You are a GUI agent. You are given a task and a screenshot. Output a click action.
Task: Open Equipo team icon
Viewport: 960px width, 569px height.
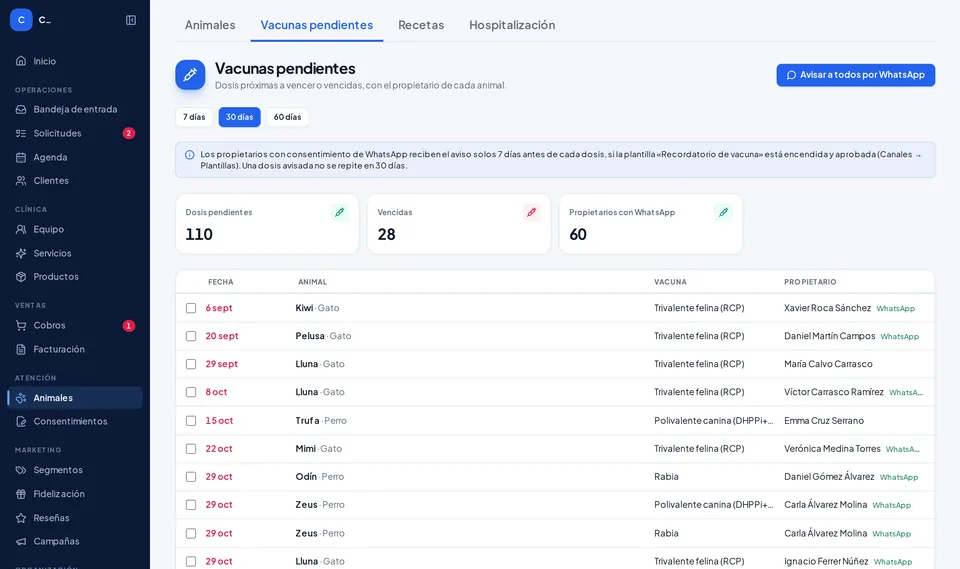click(21, 229)
